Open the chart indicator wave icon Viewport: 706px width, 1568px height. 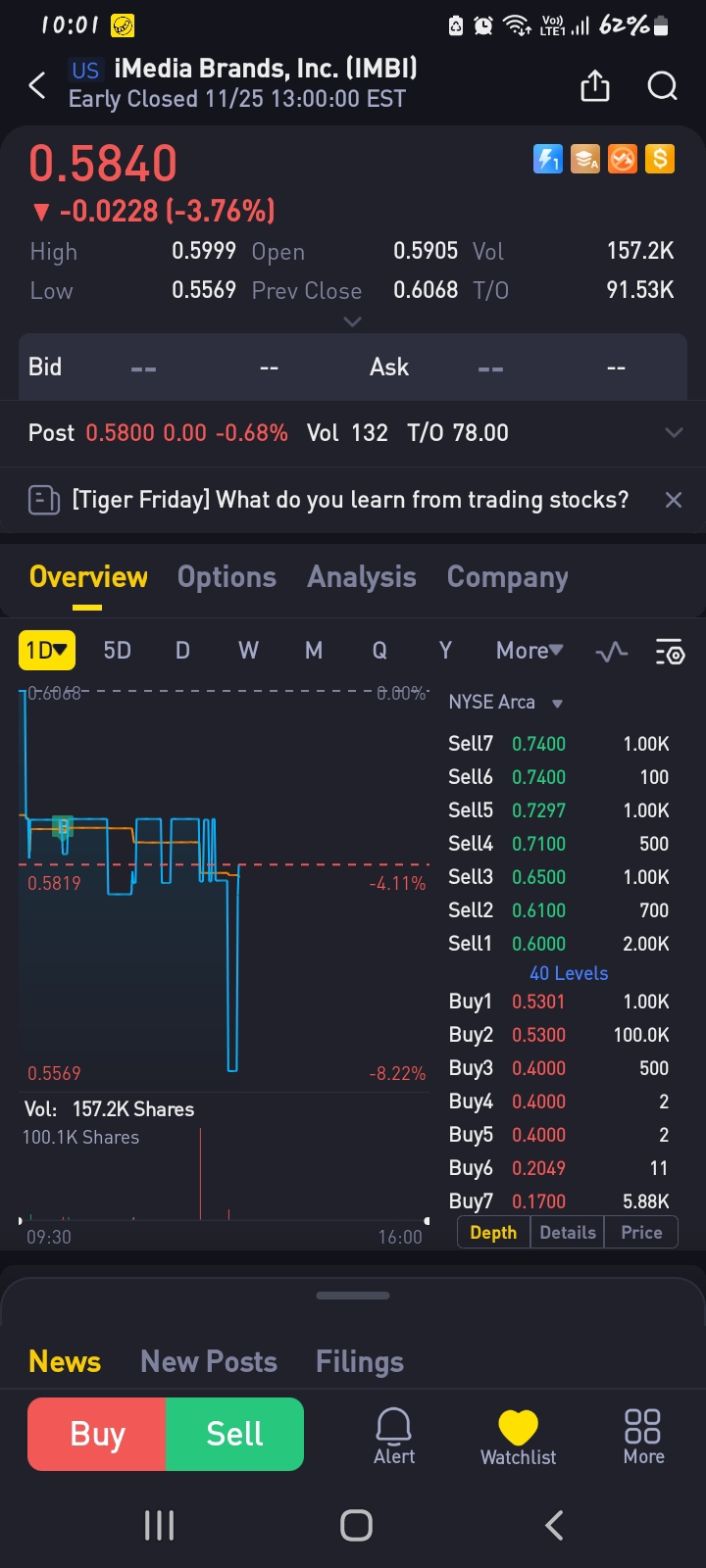pos(612,652)
